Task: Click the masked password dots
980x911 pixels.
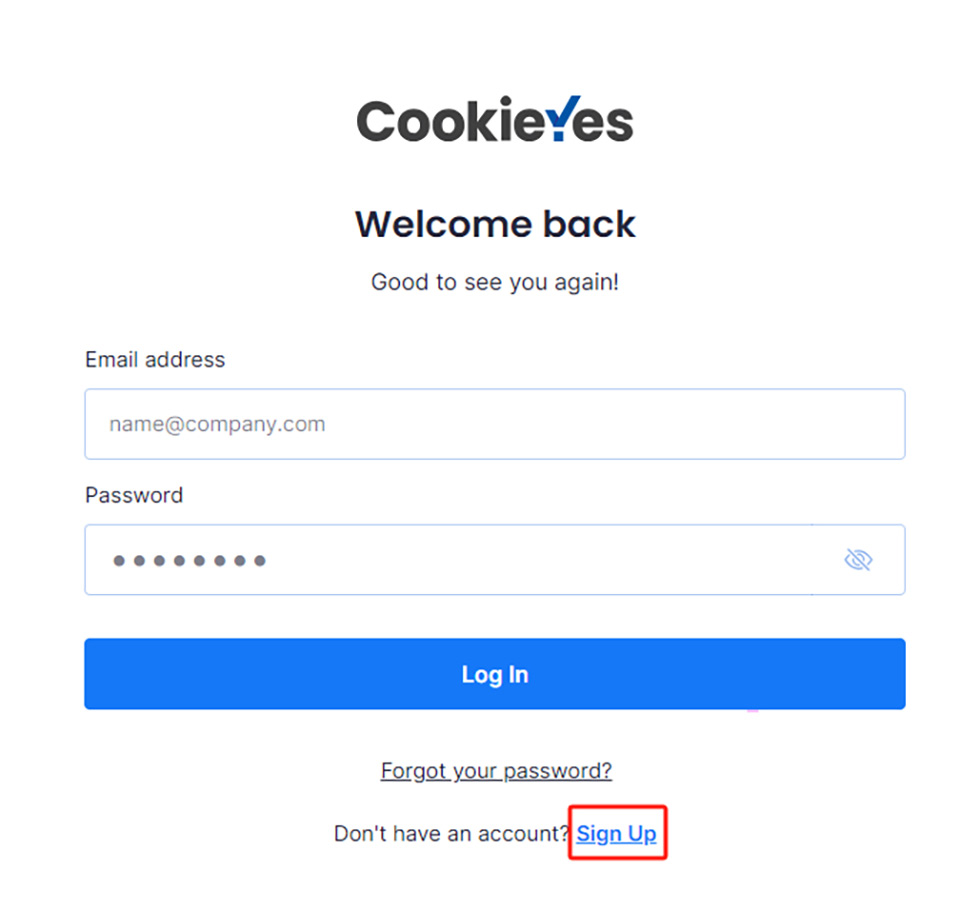Action: tap(189, 561)
